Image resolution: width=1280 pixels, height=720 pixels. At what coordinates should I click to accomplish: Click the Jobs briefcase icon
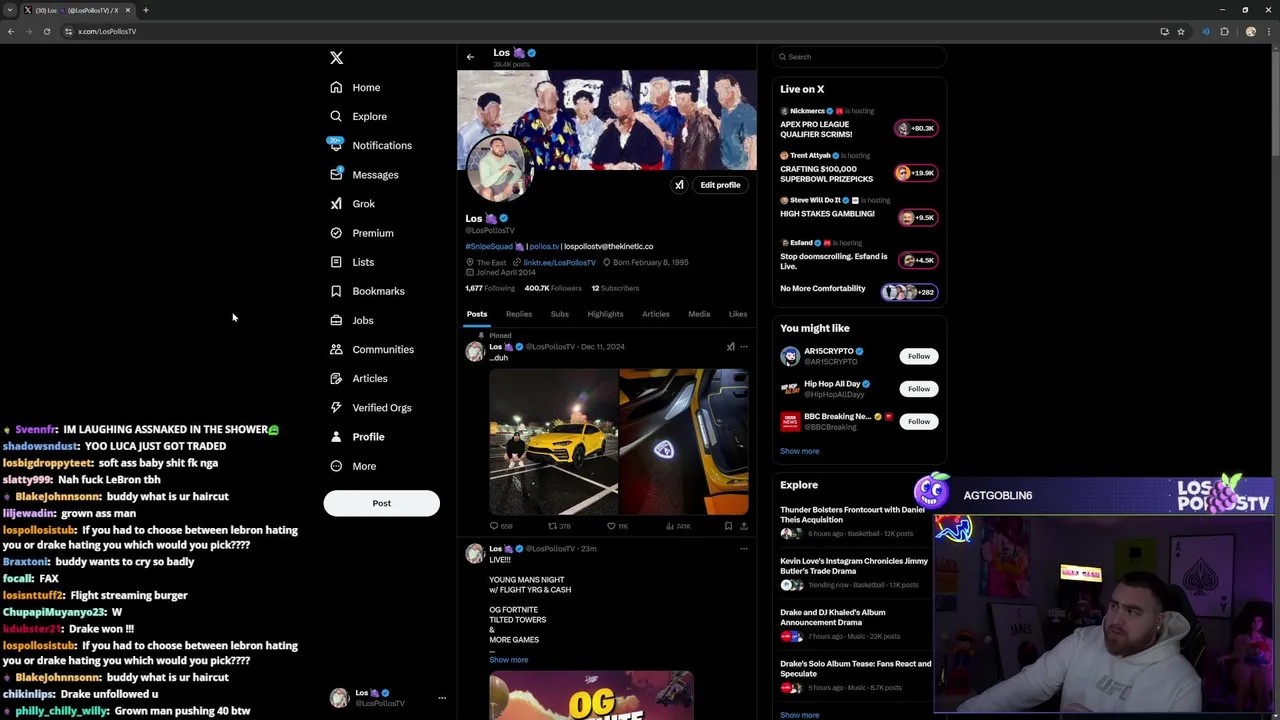coord(336,320)
